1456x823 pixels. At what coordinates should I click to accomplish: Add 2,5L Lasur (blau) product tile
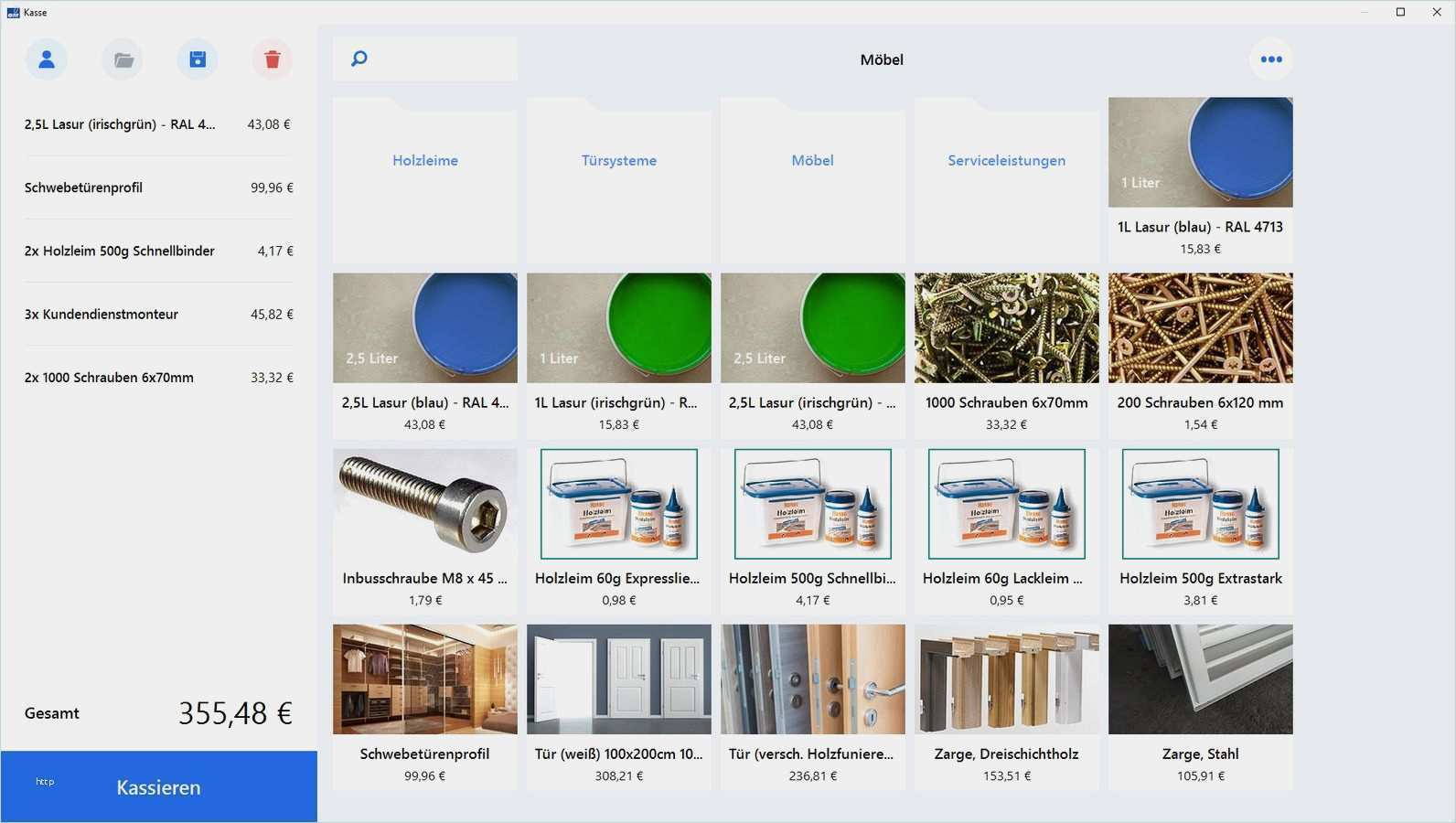coord(425,356)
